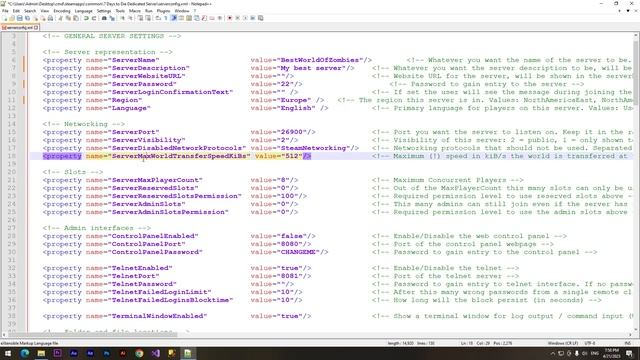Open the notification center in the tray

click(x=629, y=353)
